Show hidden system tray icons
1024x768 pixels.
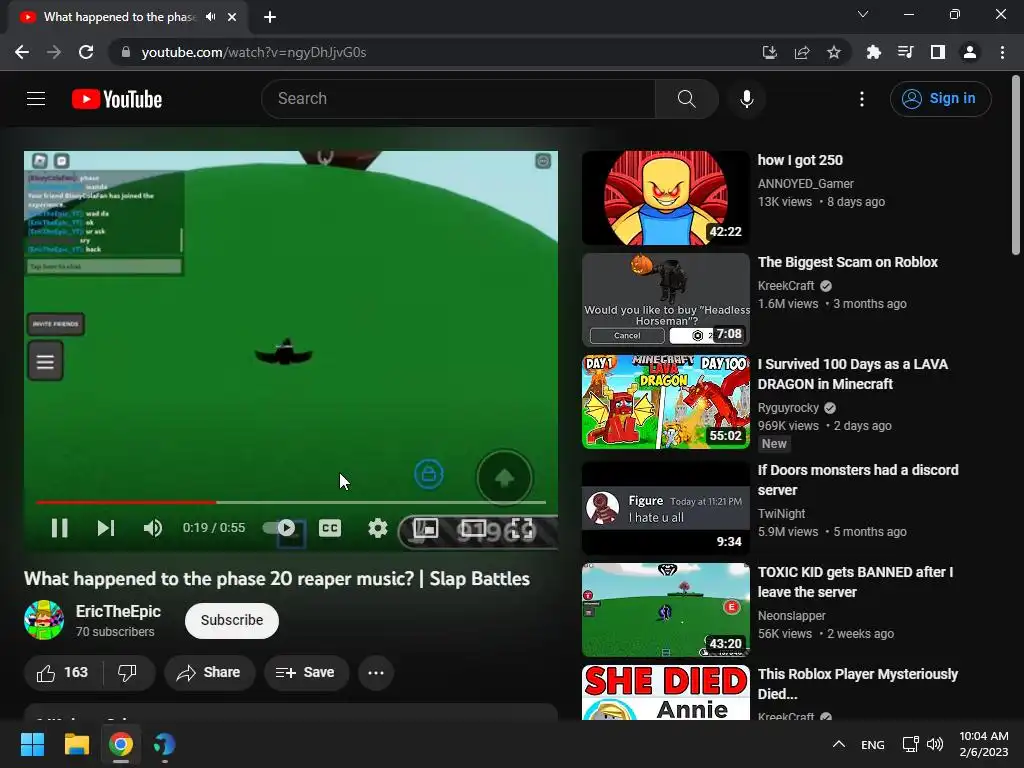(839, 744)
